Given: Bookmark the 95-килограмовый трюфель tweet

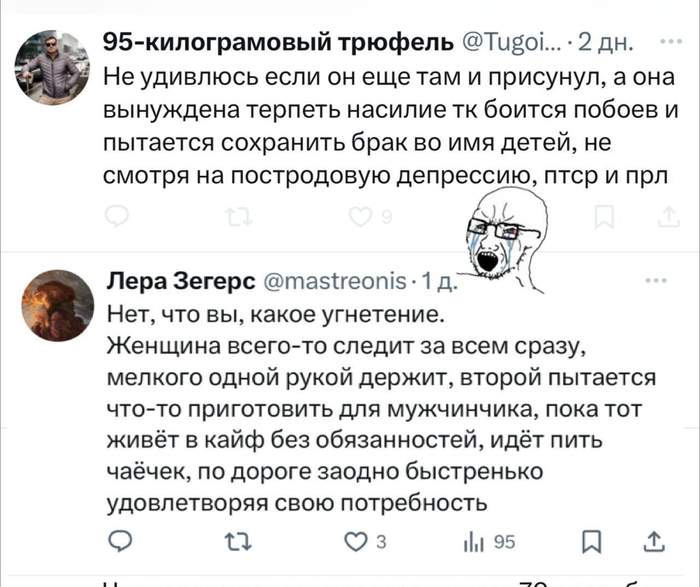Looking at the screenshot, I should [x=605, y=212].
